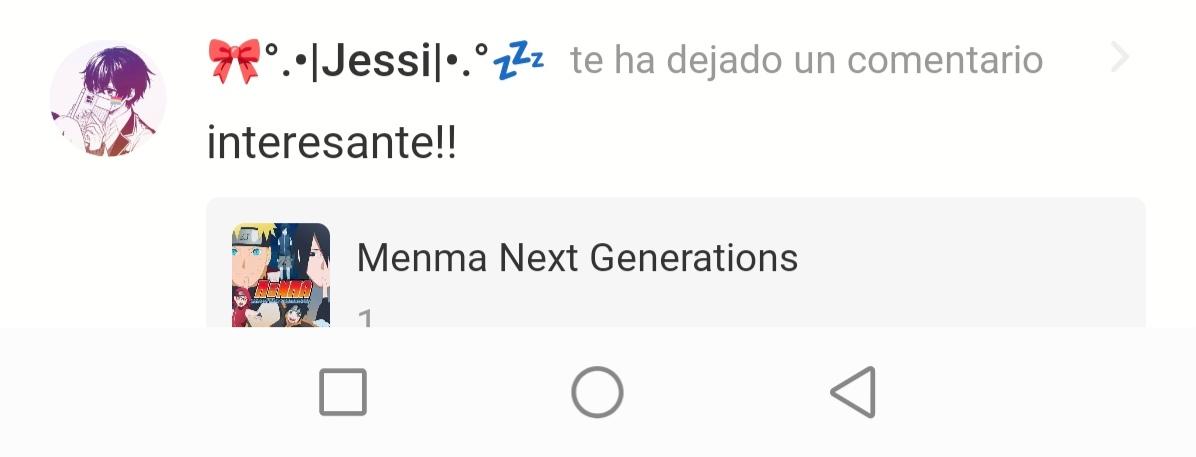Tap the Android back triangle button

(x=853, y=392)
